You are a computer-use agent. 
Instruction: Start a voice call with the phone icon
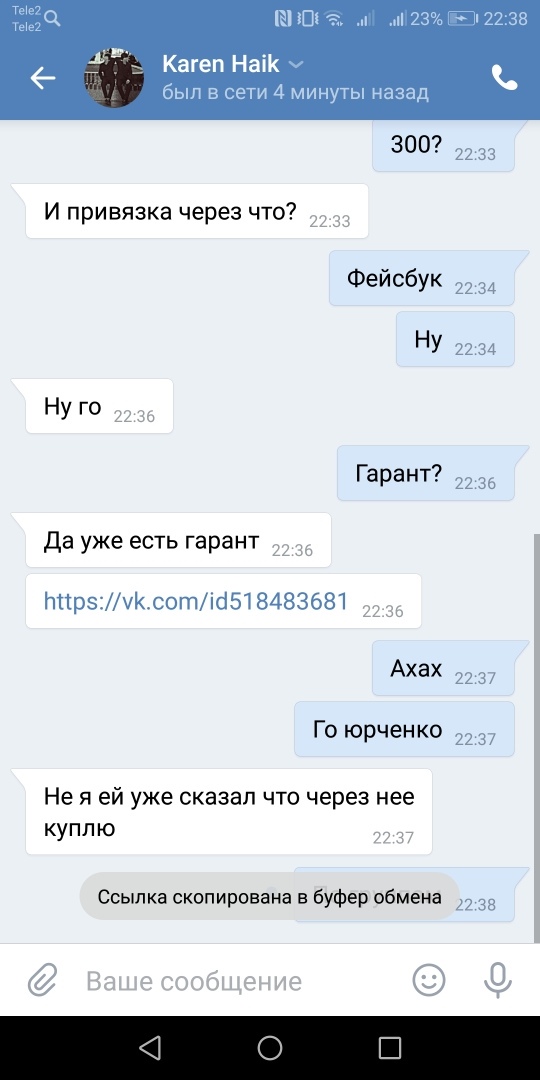click(x=504, y=78)
